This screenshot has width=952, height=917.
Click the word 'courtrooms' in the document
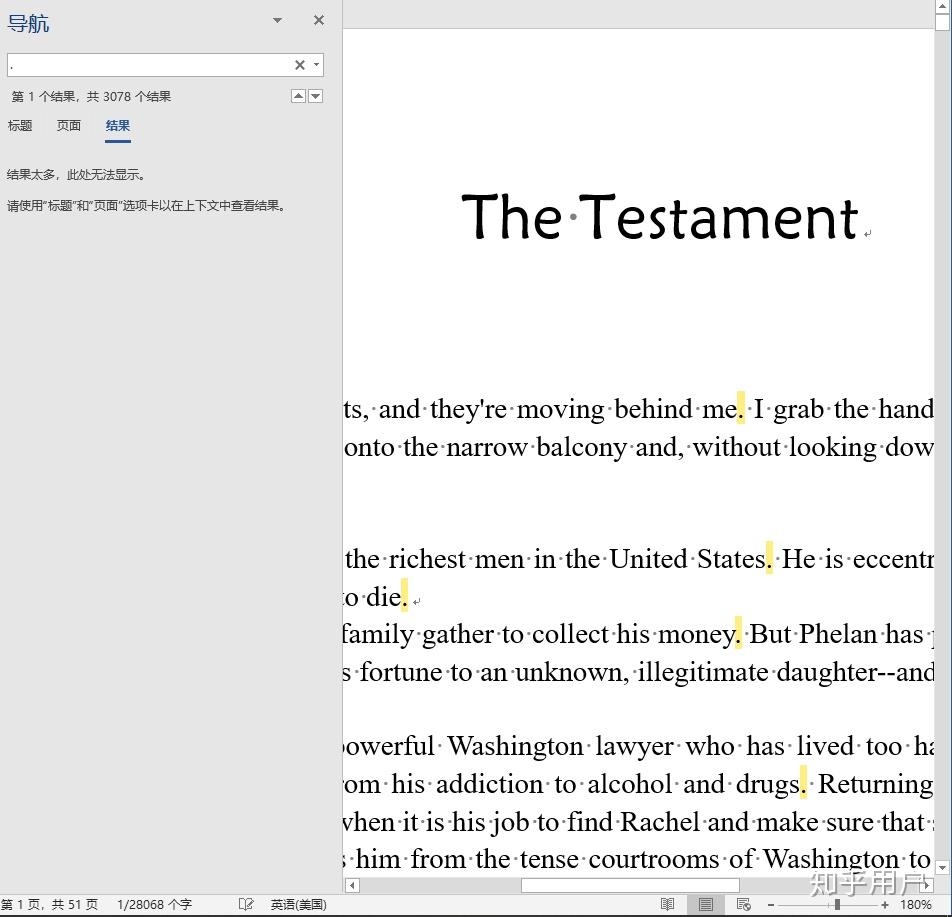pos(654,859)
